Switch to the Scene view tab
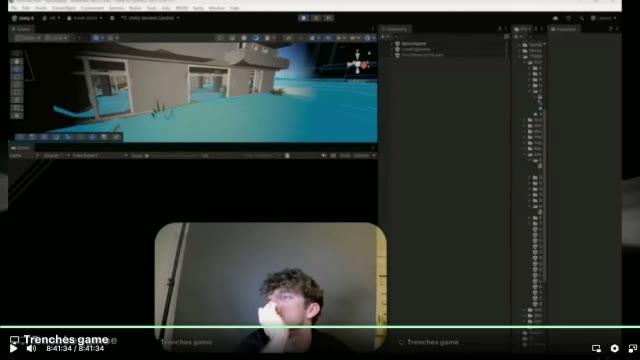Image resolution: width=640 pixels, height=360 pixels. tap(22, 29)
